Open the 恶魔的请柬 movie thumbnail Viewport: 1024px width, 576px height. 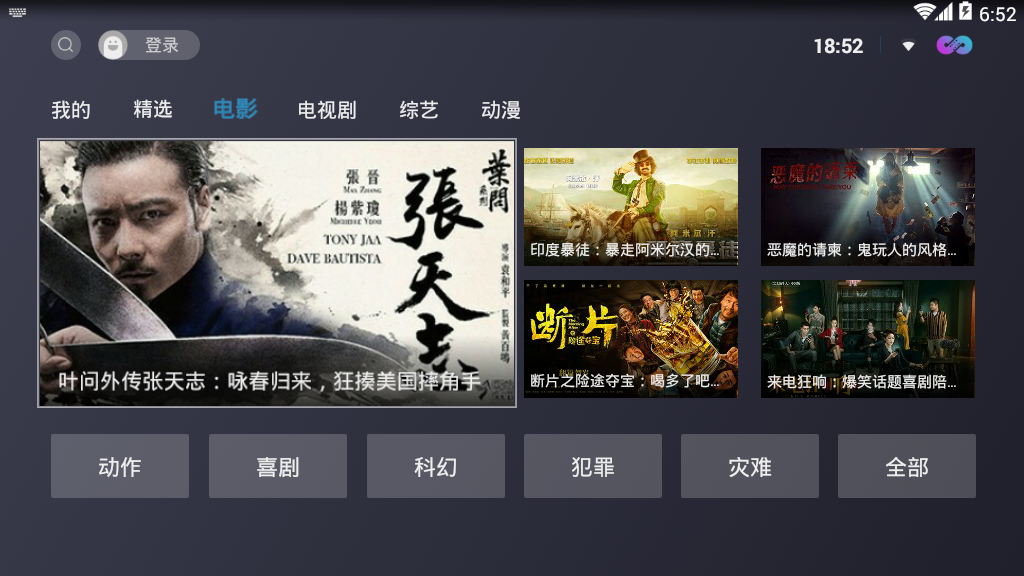click(x=867, y=206)
